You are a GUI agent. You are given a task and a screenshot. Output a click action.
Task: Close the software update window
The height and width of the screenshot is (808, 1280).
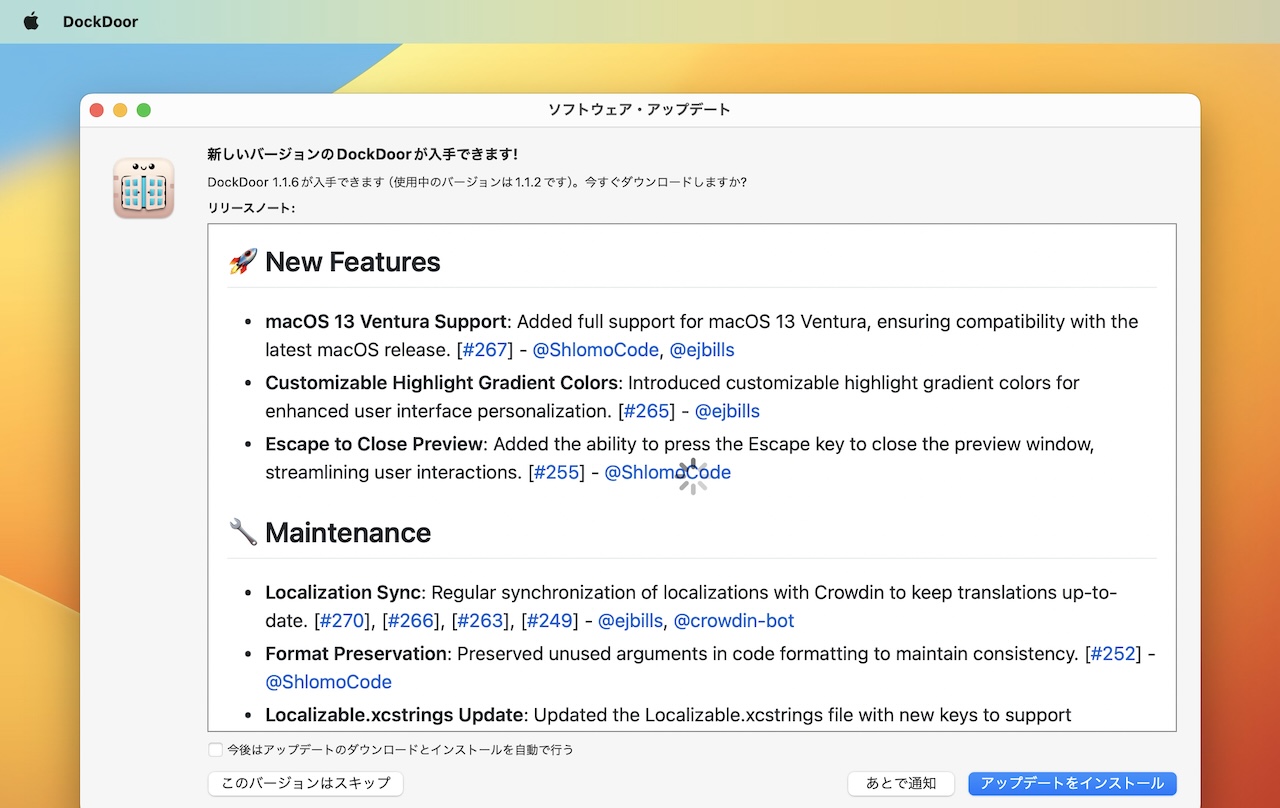point(97,110)
